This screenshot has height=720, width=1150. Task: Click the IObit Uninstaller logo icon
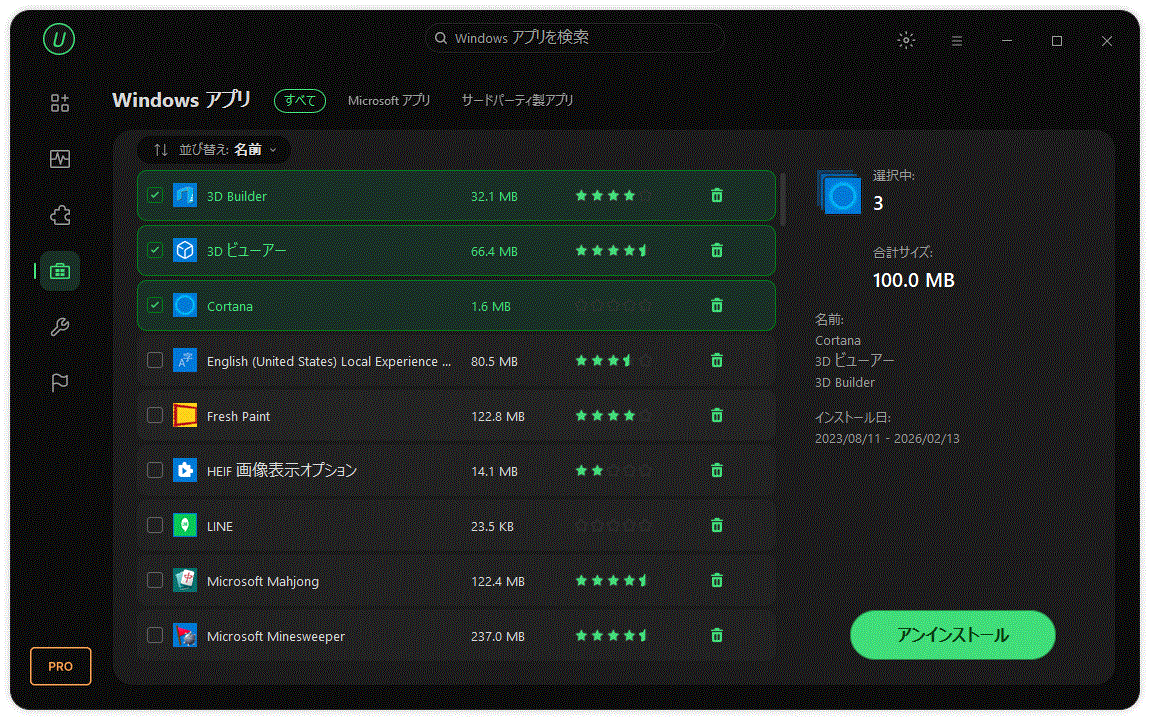(59, 39)
